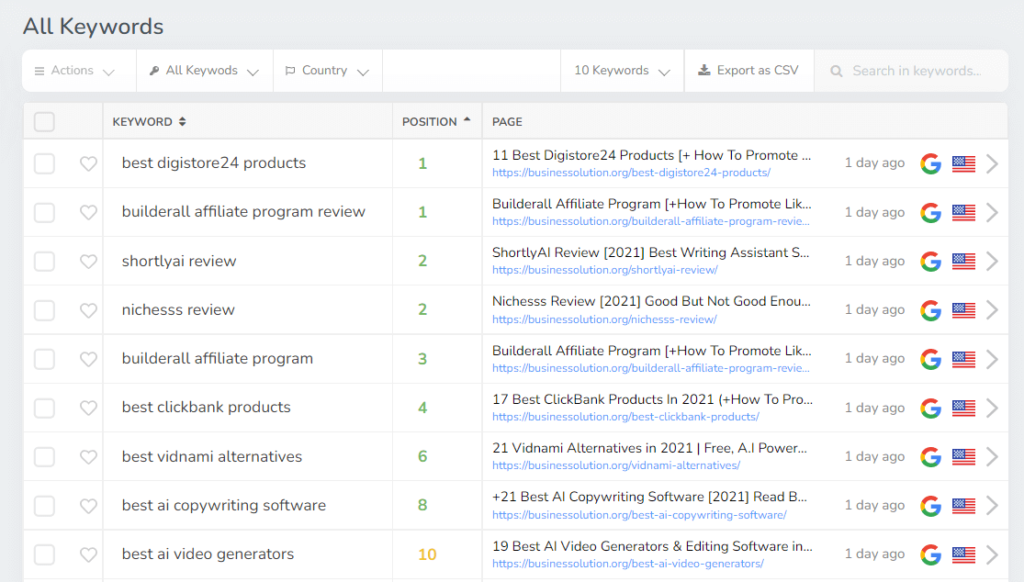Click heart icon beside 'shortlyai review'
This screenshot has height=582, width=1024.
click(x=88, y=262)
